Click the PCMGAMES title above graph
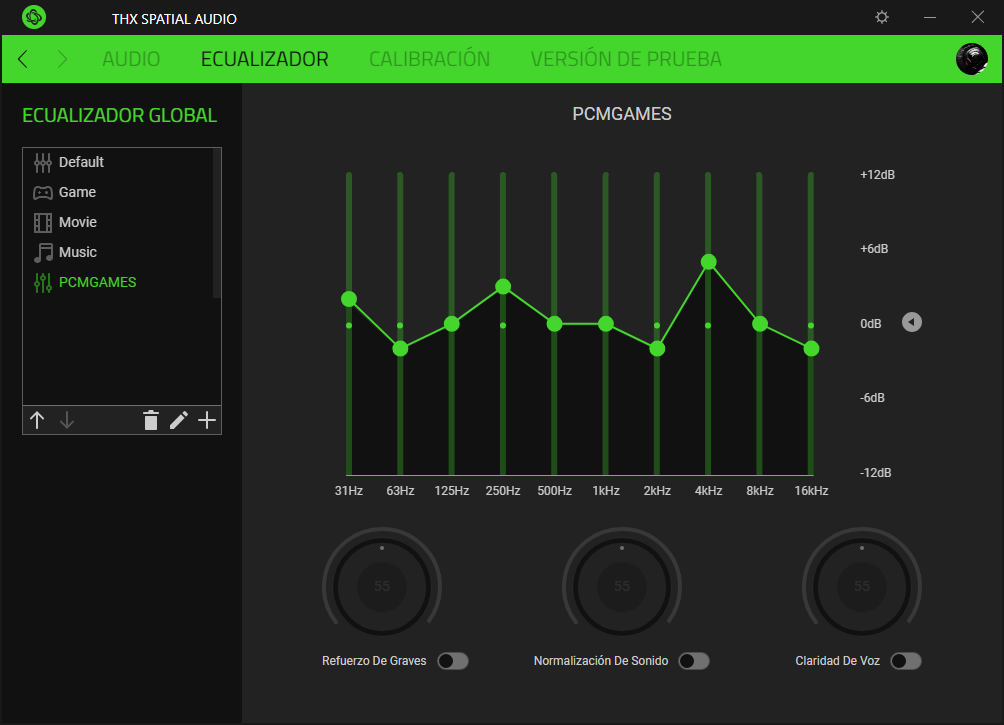Viewport: 1004px width, 725px height. pyautogui.click(x=622, y=114)
